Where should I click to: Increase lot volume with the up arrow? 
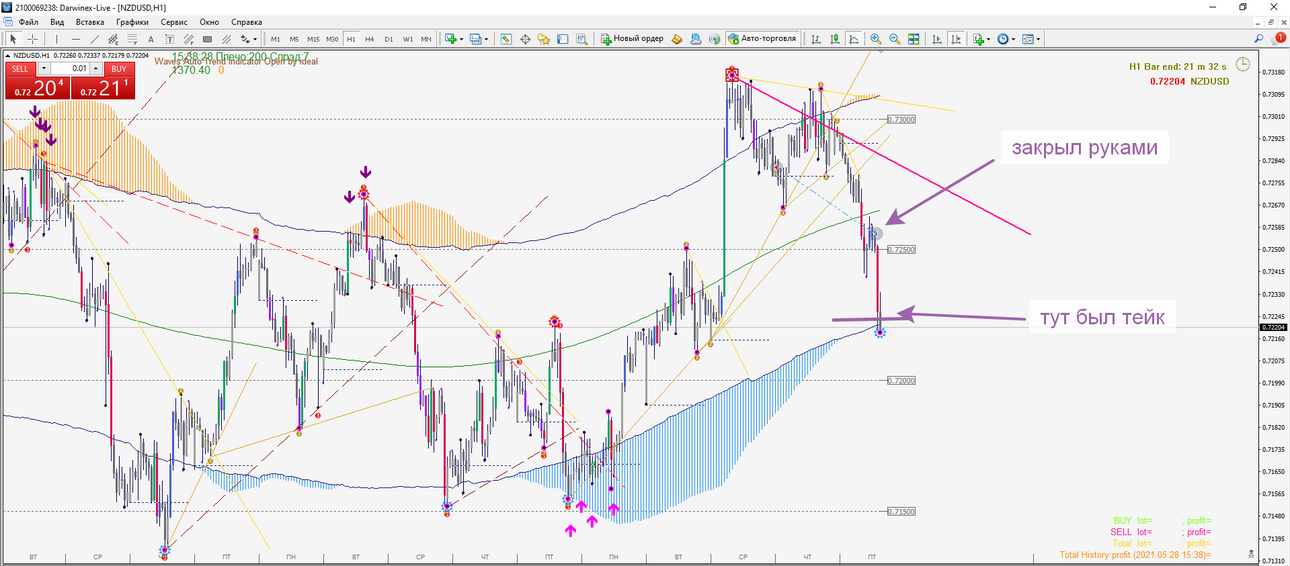[96, 69]
